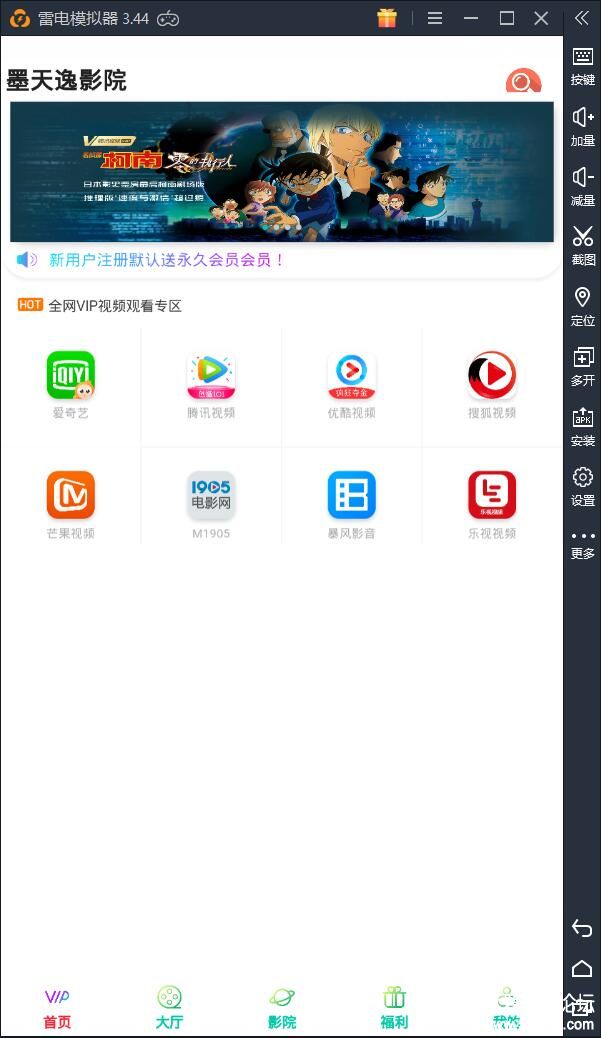Click the 全网VIP视频观看专区 heading
This screenshot has height=1038, width=601.
point(115,306)
